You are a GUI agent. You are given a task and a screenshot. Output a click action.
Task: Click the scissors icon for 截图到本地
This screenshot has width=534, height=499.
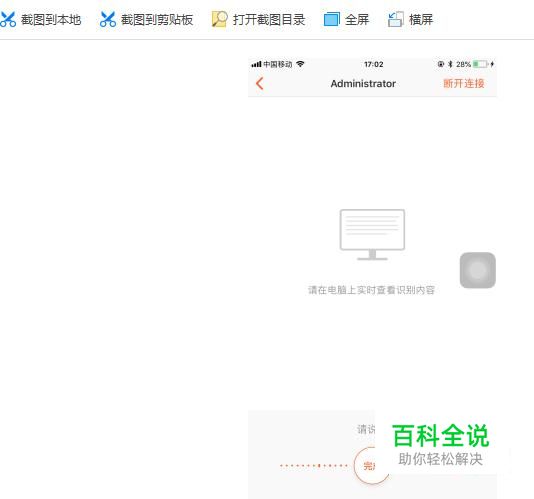[x=8, y=19]
